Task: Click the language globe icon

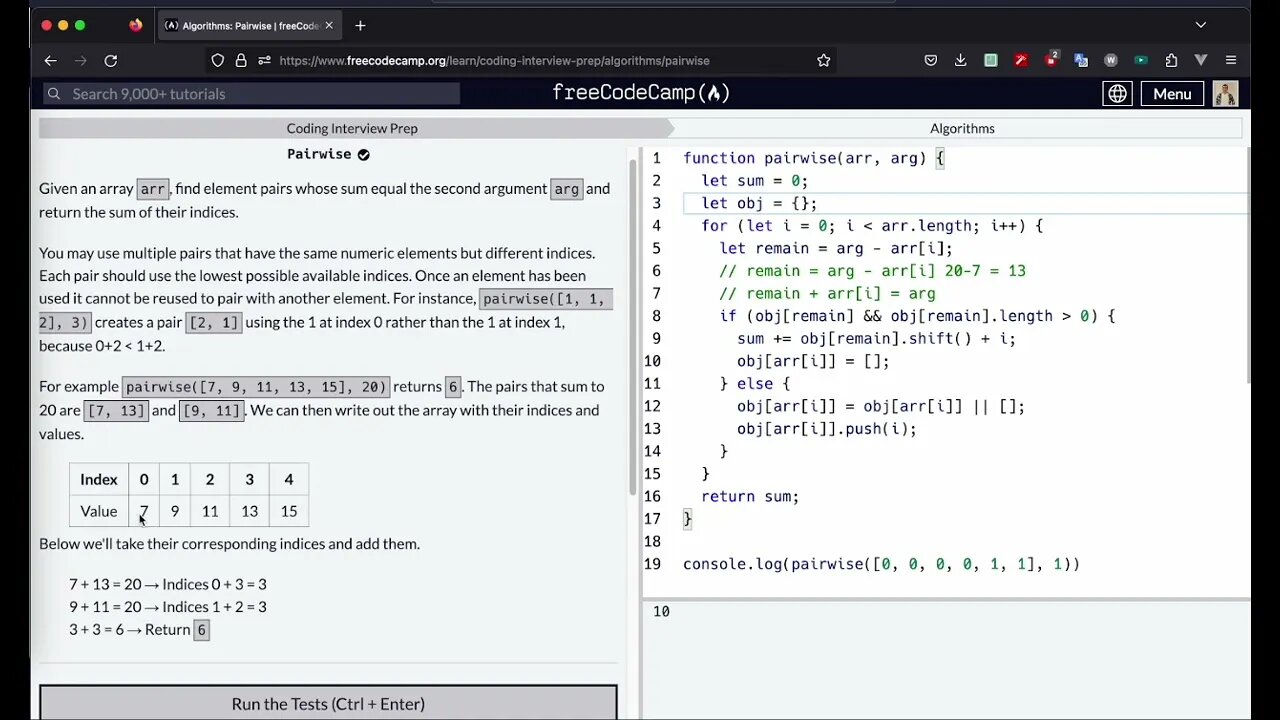Action: (x=1117, y=94)
